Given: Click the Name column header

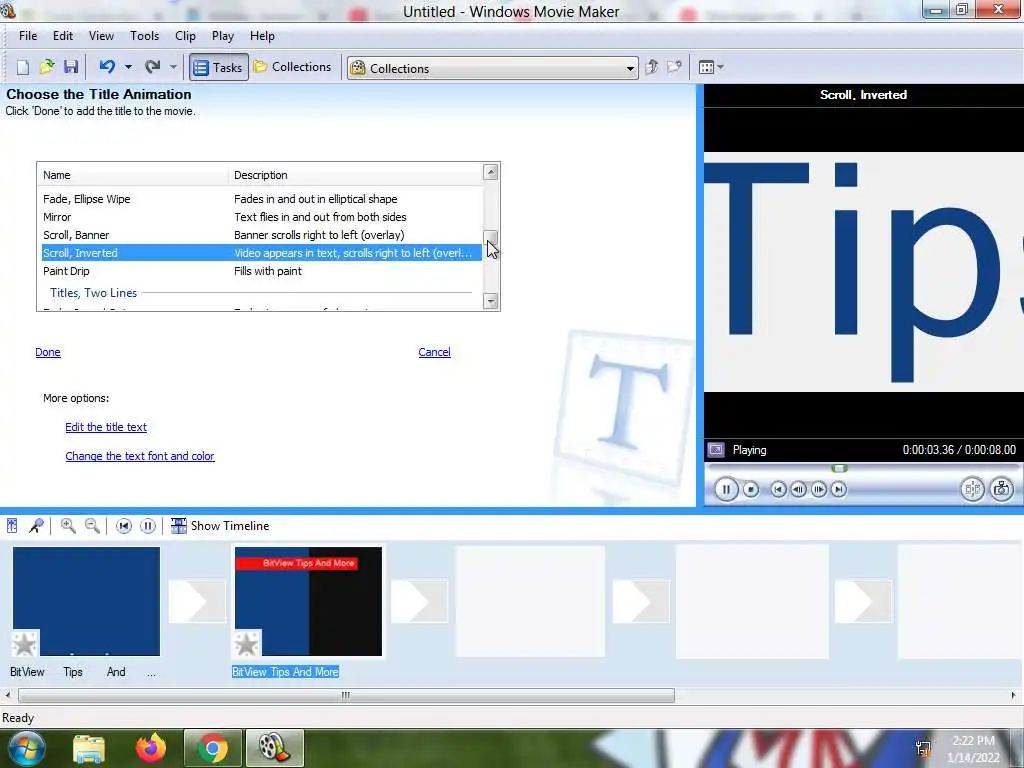Looking at the screenshot, I should click(133, 175).
